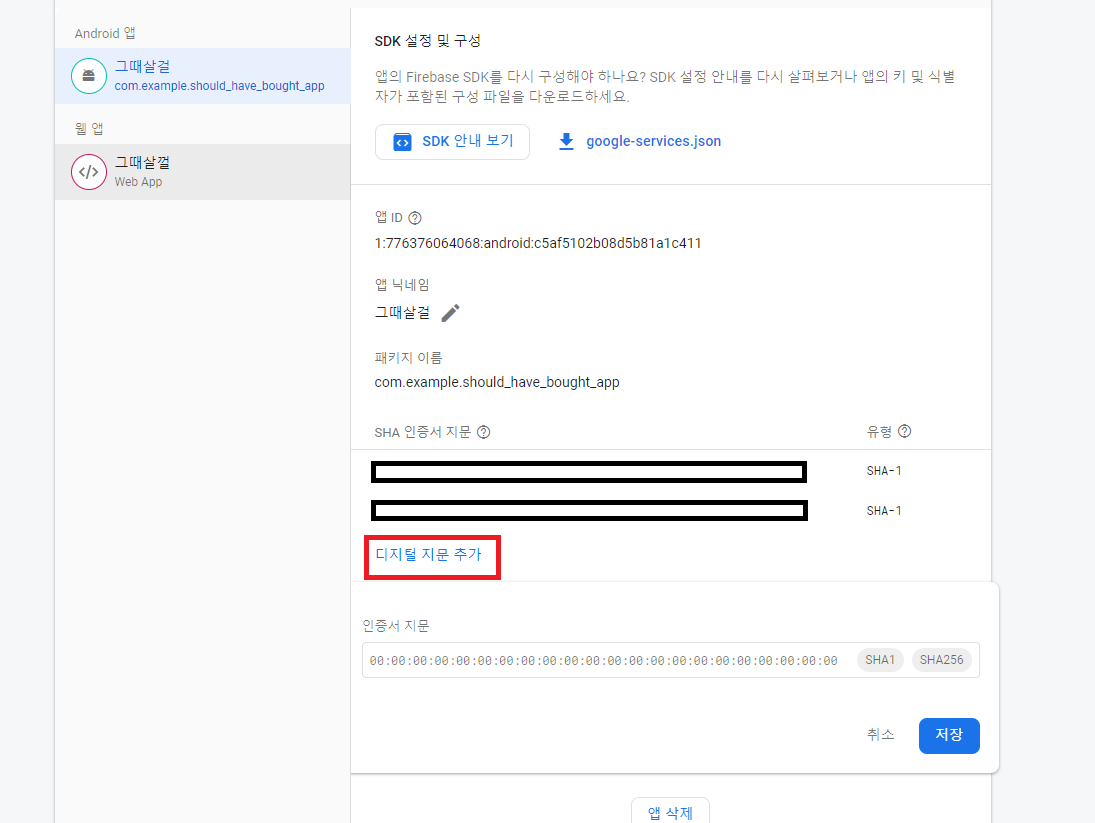The height and width of the screenshot is (823, 1095).
Task: Select the Android app 그때살걸 entry
Action: tap(203, 76)
